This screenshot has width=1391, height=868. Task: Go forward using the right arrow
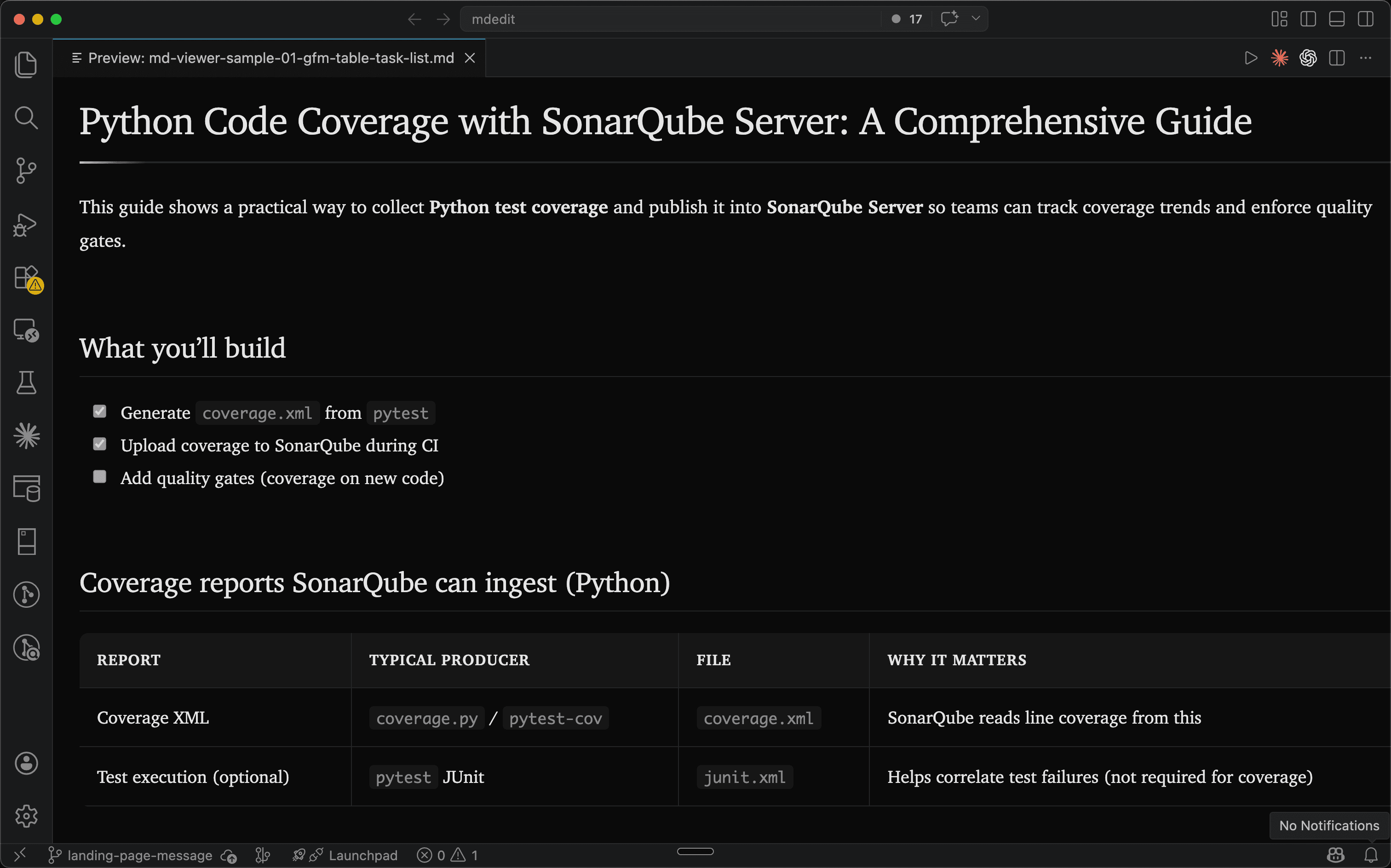point(443,19)
